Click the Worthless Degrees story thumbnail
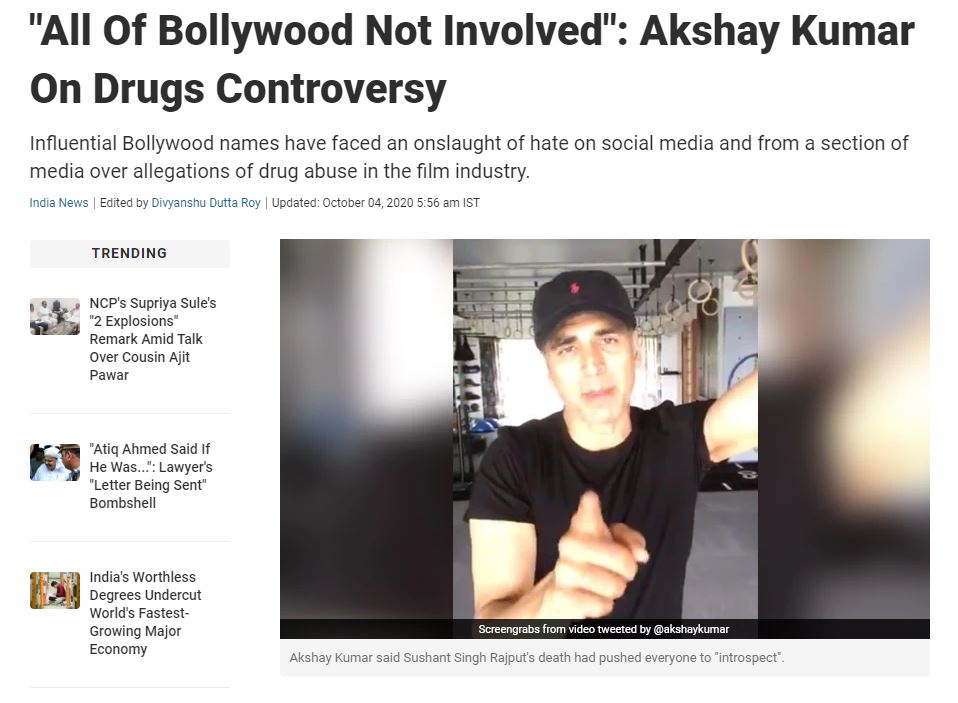Screen dimensions: 958x703 click(55, 590)
